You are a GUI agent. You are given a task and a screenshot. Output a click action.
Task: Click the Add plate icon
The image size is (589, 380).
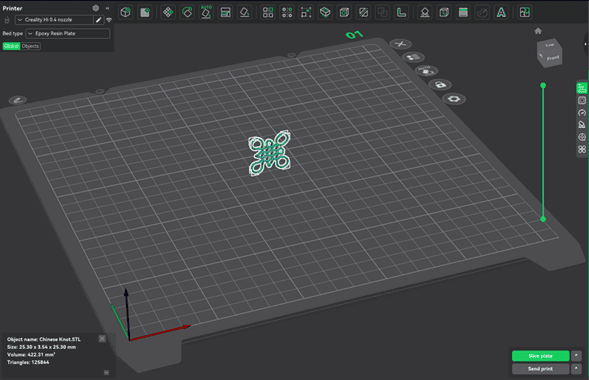(x=145, y=12)
